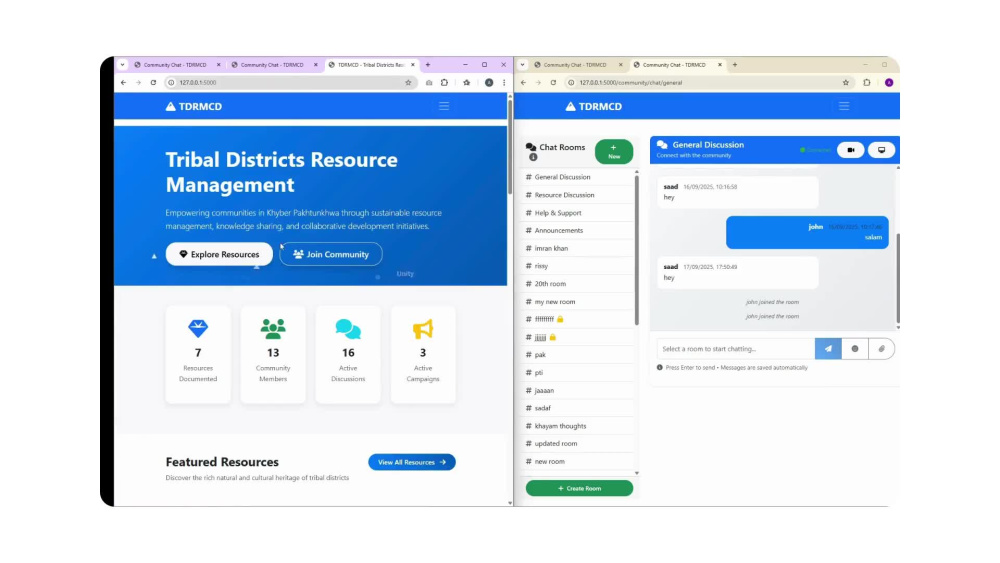Click the Join Community button
1000x563 pixels.
330,254
